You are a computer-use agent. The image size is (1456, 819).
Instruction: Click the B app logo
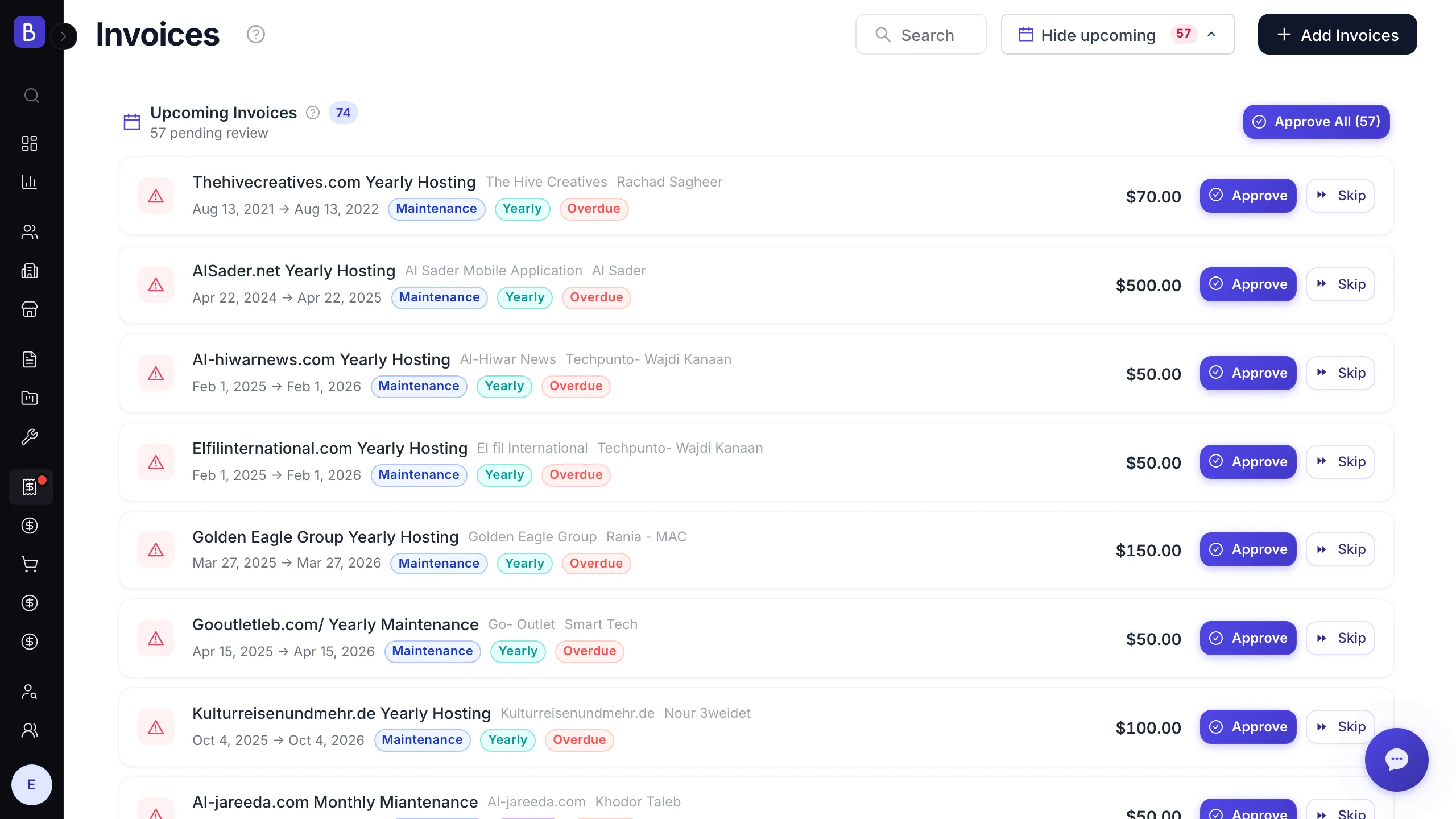click(29, 32)
